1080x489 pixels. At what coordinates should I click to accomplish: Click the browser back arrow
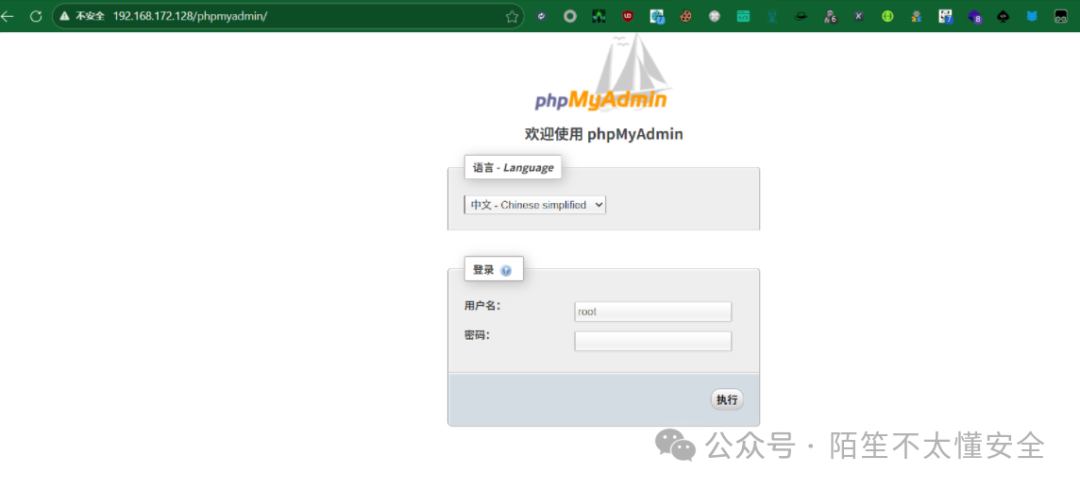click(8, 16)
